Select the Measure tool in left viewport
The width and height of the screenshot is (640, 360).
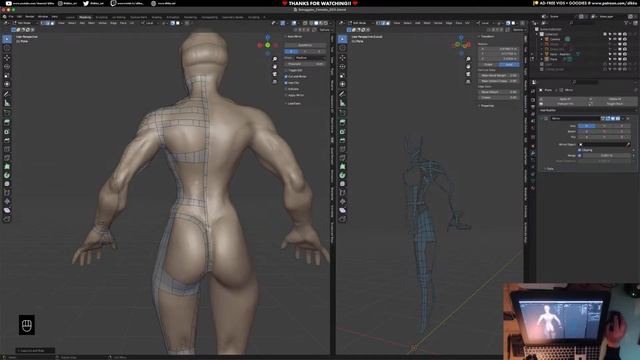tap(7, 103)
